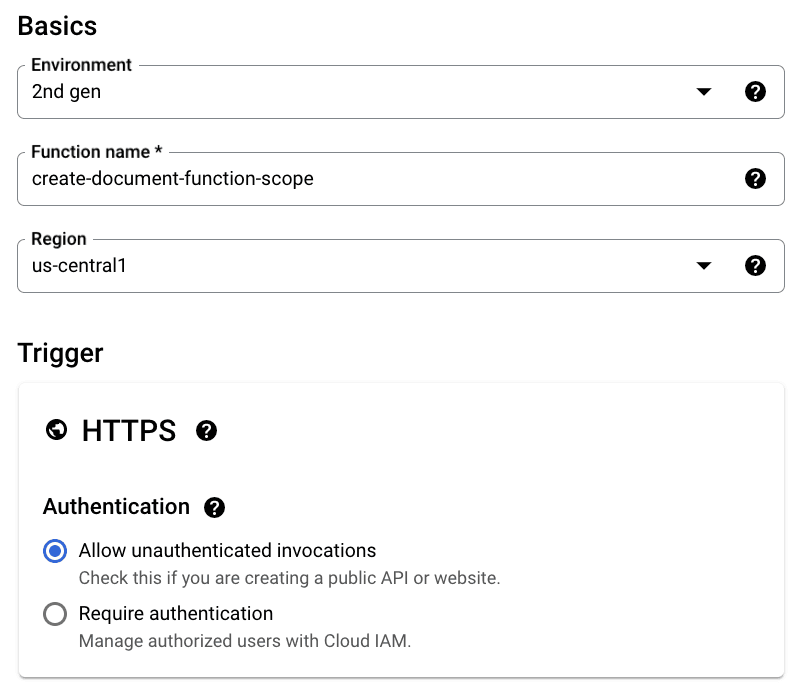Click the help icon in Environment field
The width and height of the screenshot is (812, 700).
click(756, 92)
